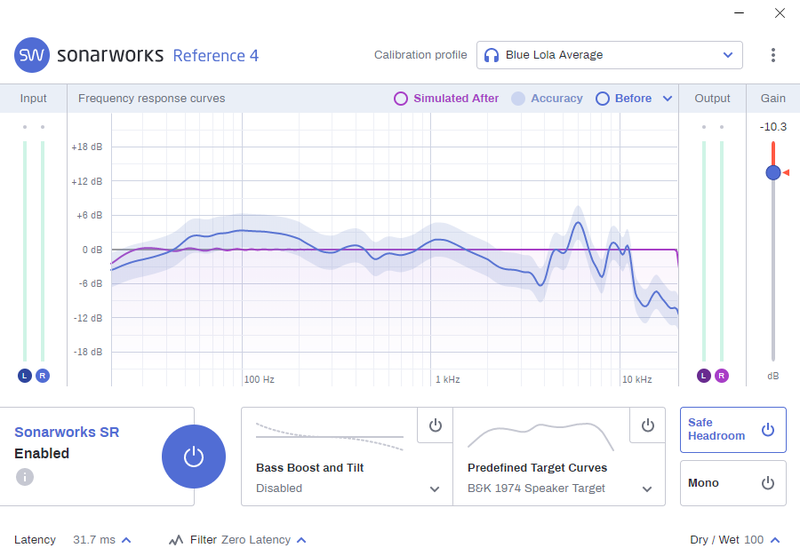Click the Reference 4 title text
This screenshot has height=548, width=800.
[216, 55]
